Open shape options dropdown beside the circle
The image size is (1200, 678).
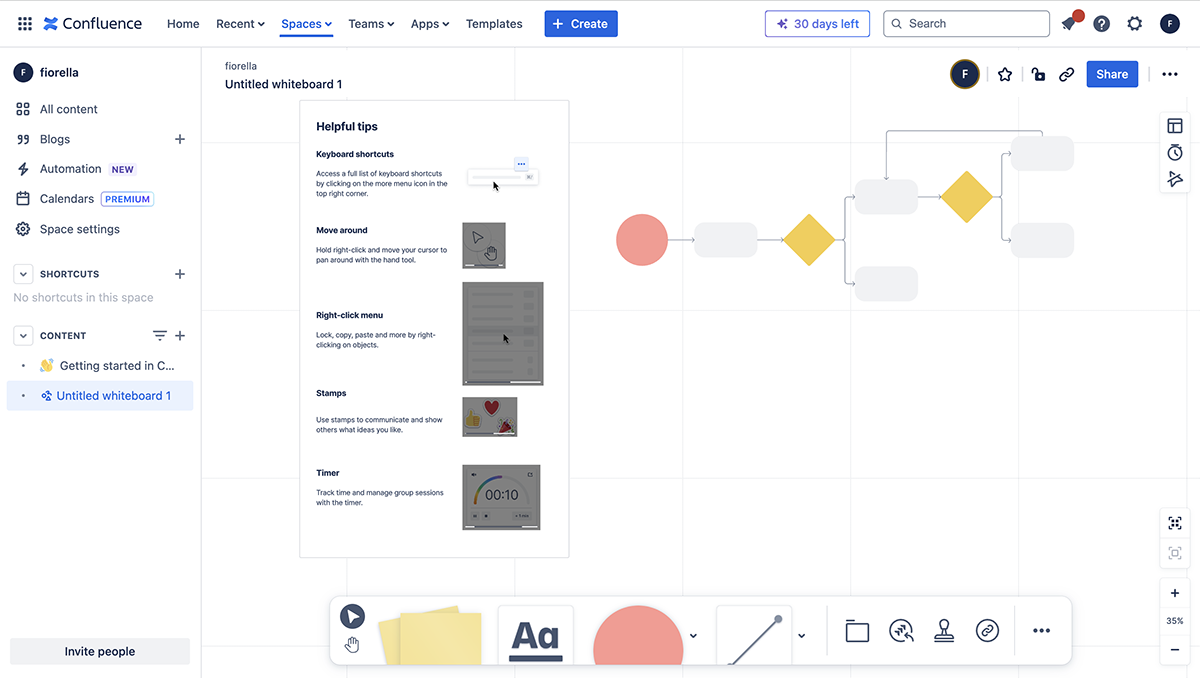tap(694, 636)
